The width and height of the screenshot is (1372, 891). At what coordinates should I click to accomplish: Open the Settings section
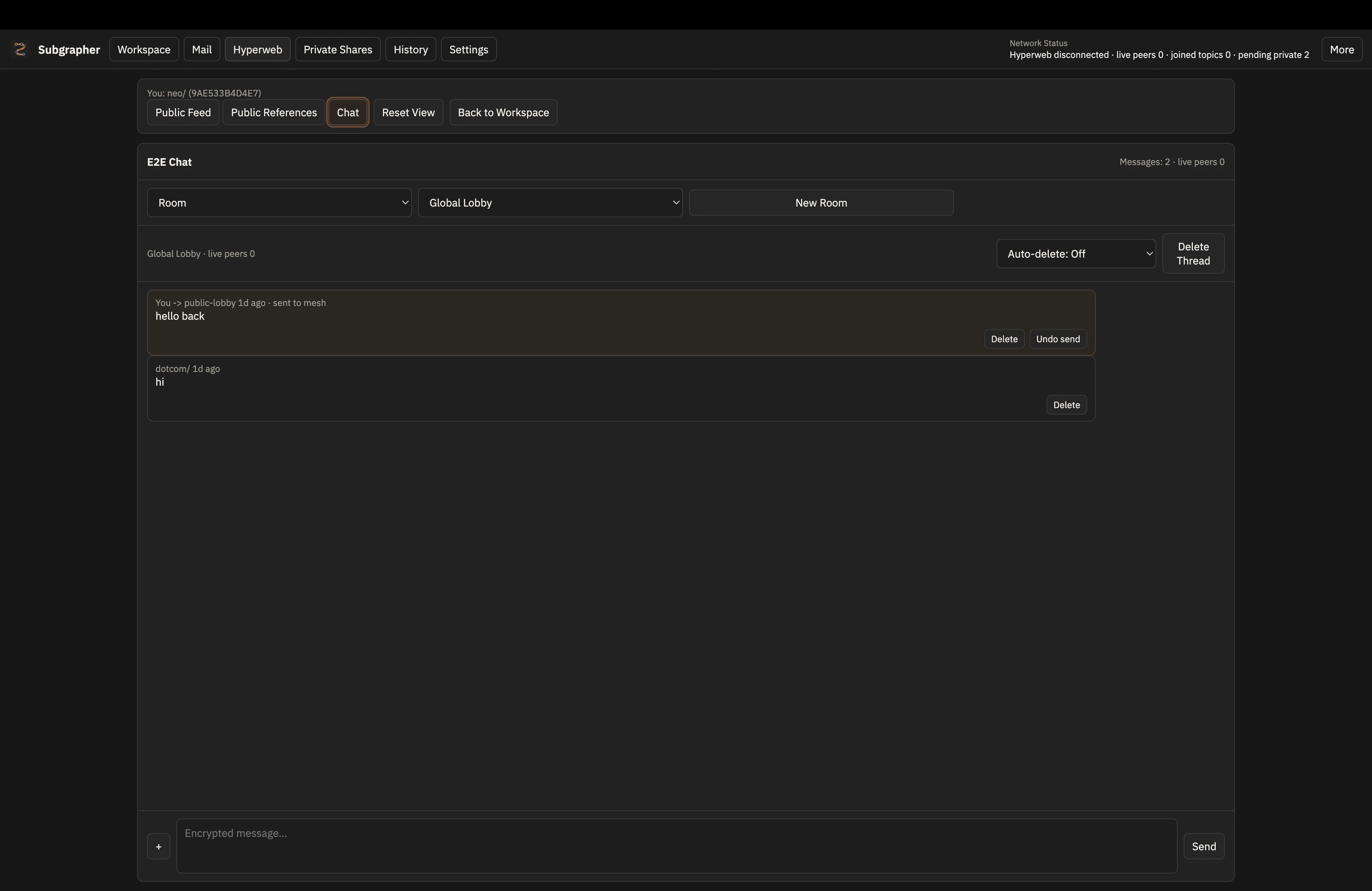click(x=468, y=49)
